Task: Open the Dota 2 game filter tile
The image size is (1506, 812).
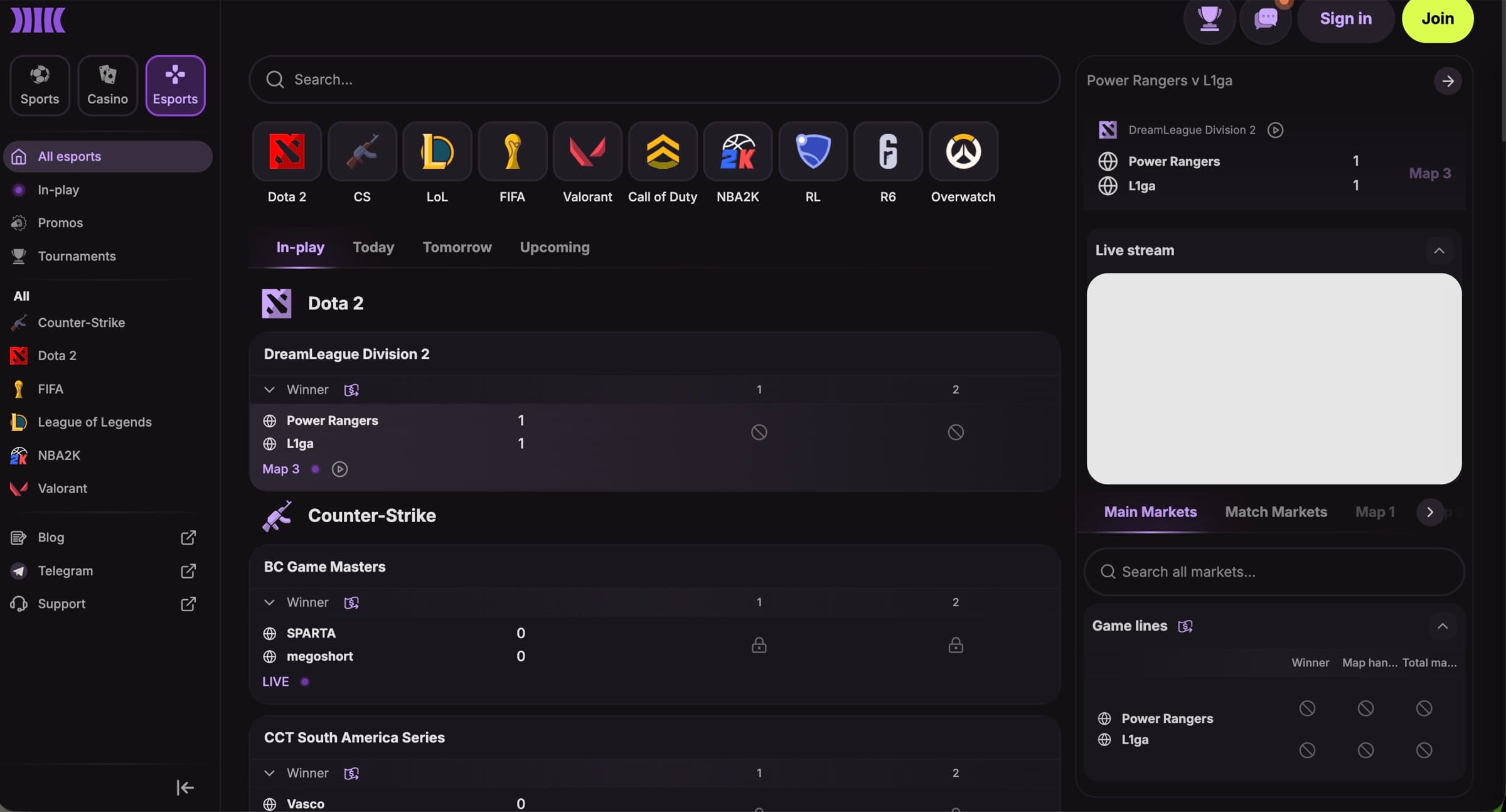Action: (x=287, y=151)
